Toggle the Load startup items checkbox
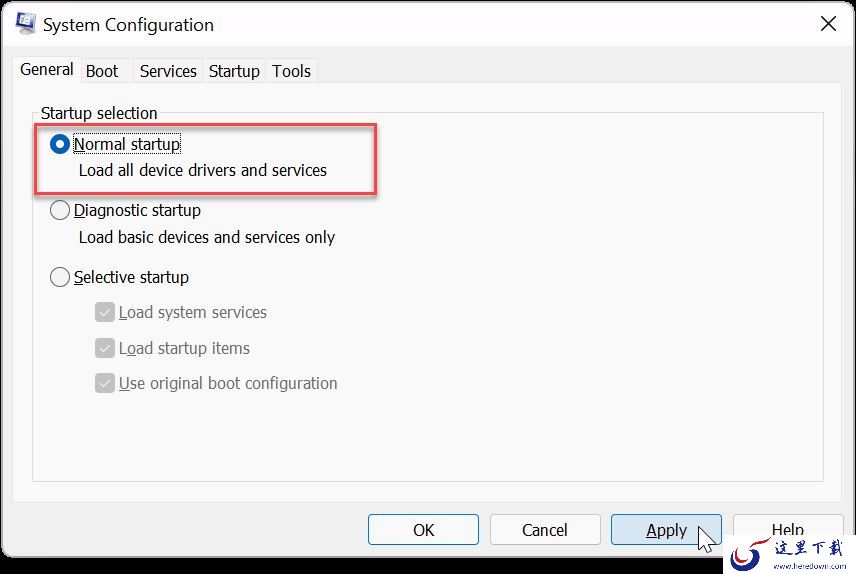This screenshot has height=574, width=856. (x=104, y=348)
